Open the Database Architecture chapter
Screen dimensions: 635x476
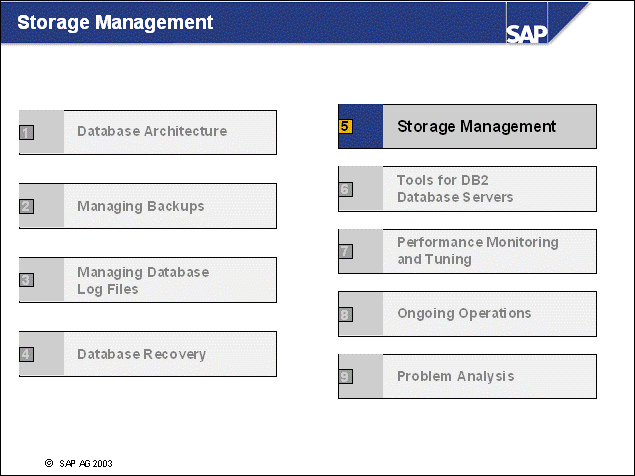point(152,131)
